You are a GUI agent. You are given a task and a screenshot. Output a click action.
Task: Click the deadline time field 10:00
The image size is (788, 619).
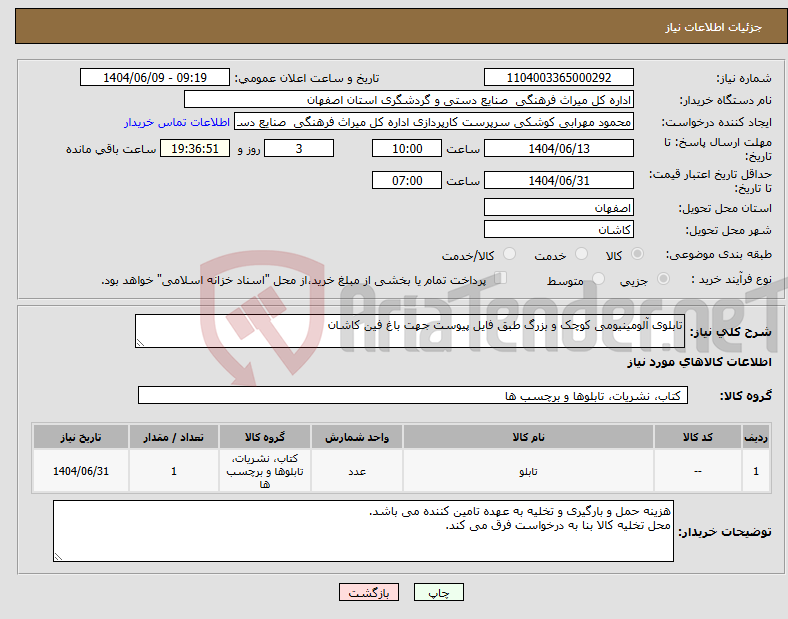pos(407,149)
